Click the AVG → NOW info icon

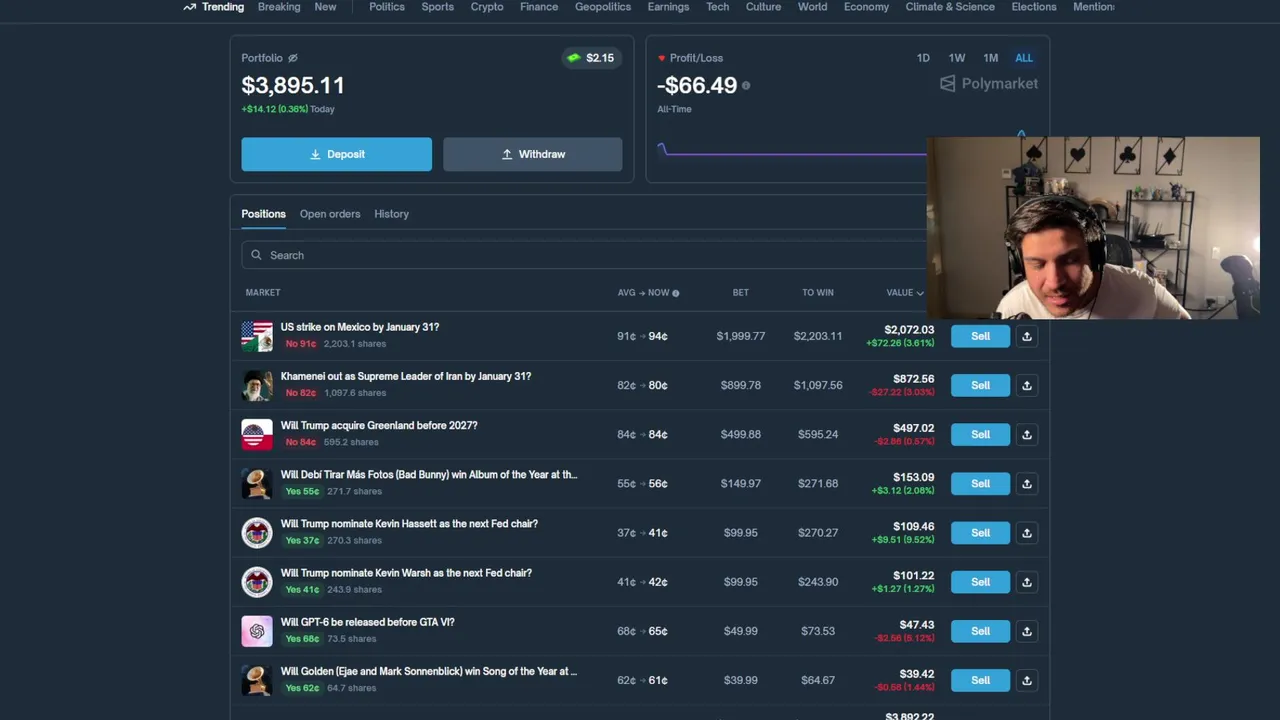676,293
